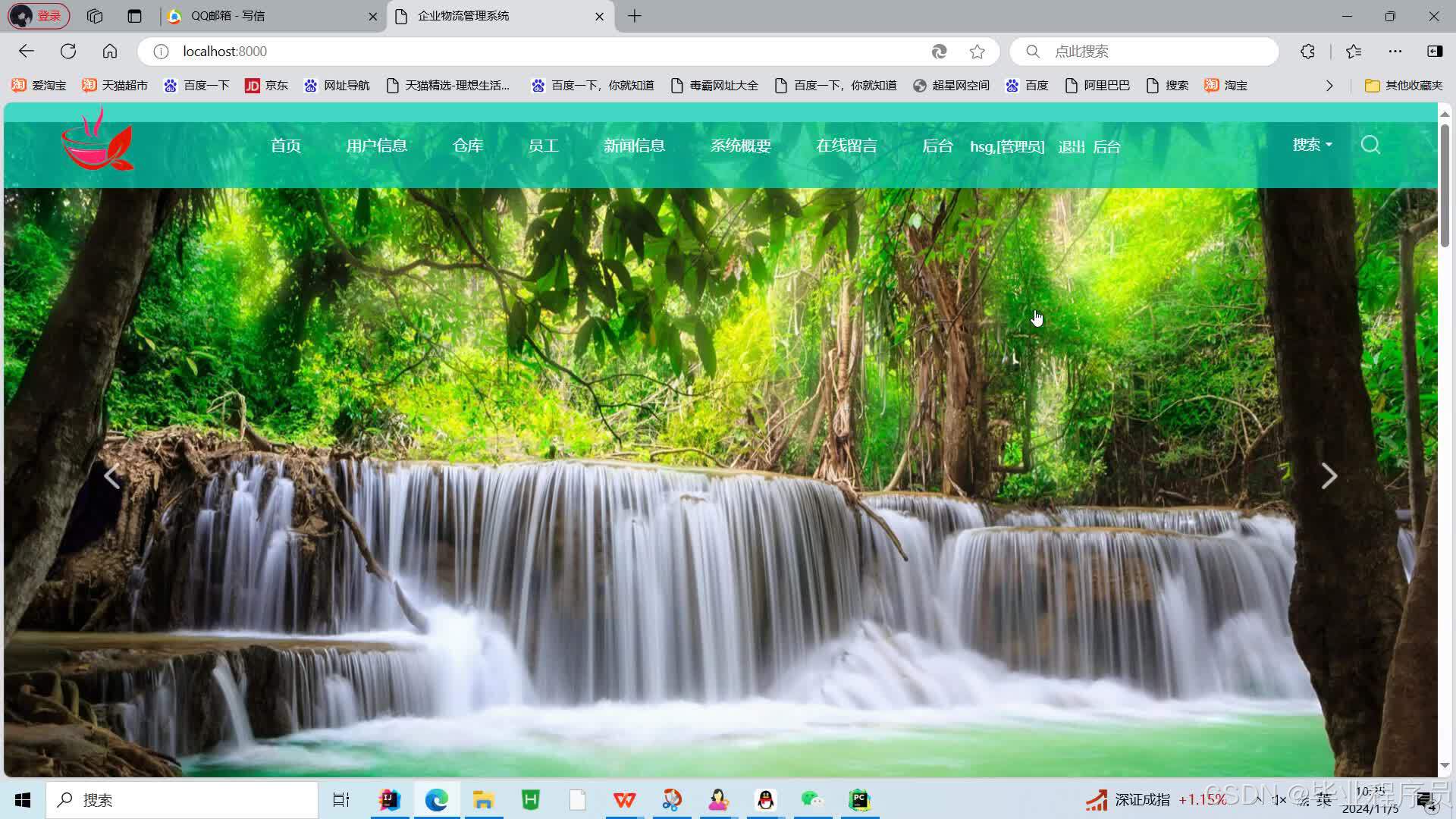Add page to favorites with star icon
Screen dimensions: 1456x819
click(977, 52)
